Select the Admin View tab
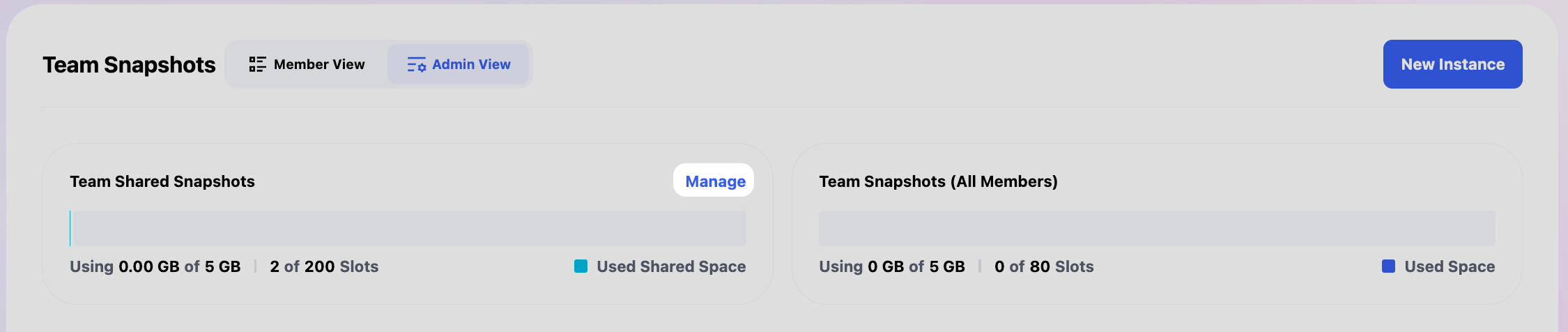The width and height of the screenshot is (1568, 332). [459, 64]
